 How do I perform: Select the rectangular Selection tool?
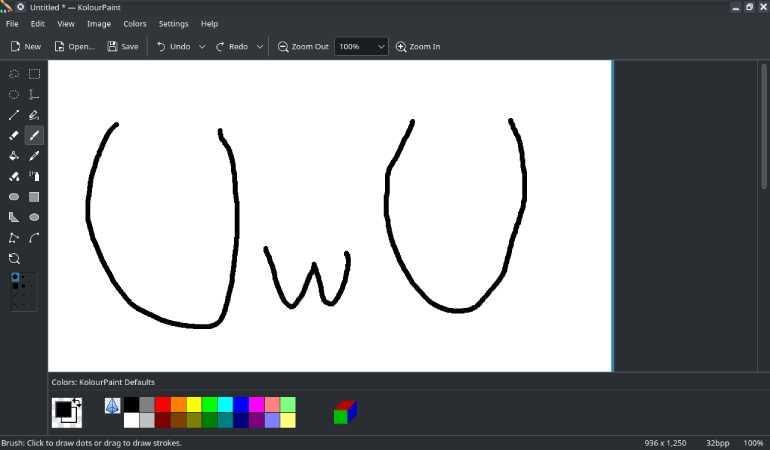tap(34, 74)
